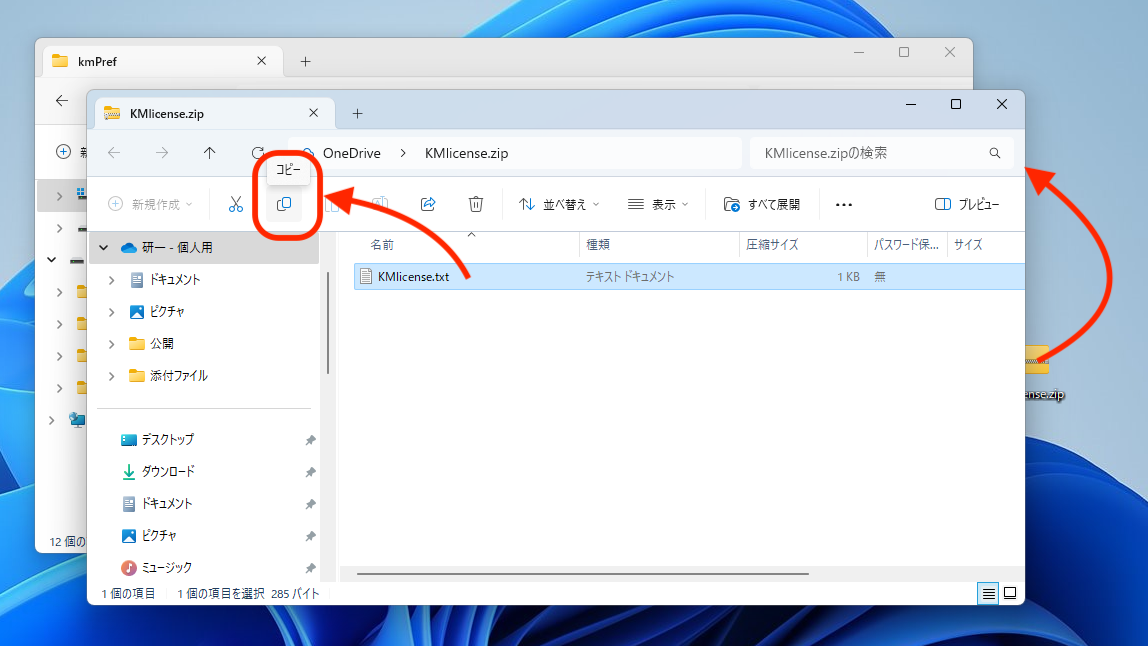Image resolution: width=1148 pixels, height=646 pixels.
Task: Click the すべて展開 extract all button
Action: click(x=762, y=204)
